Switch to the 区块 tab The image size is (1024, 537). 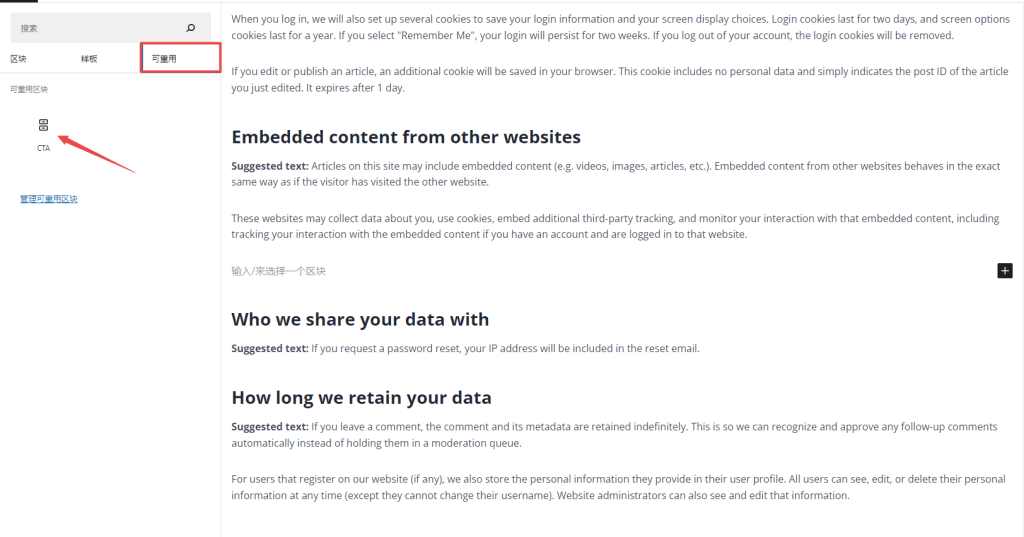(18, 59)
